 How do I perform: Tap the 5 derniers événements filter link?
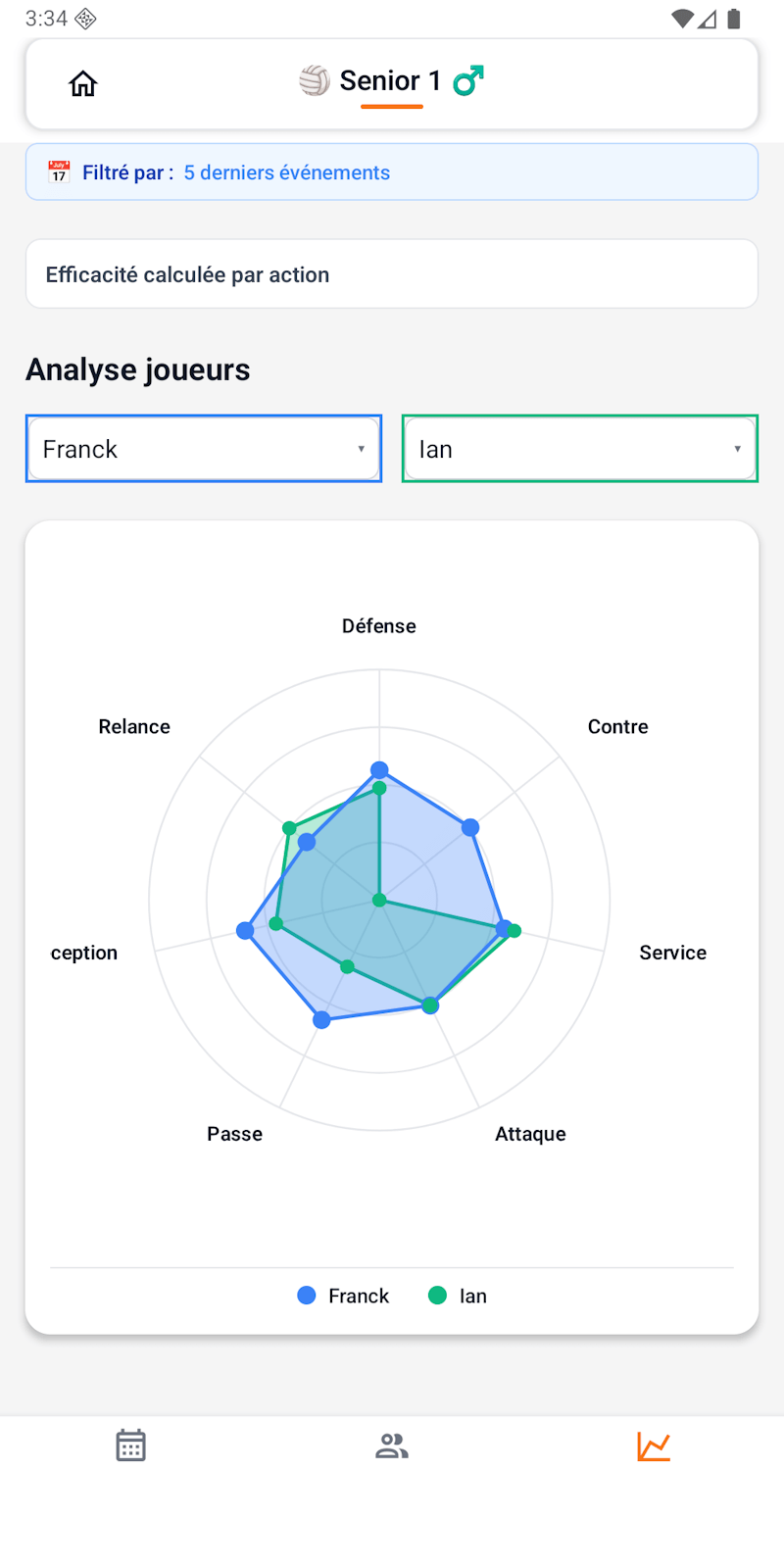[x=287, y=172]
